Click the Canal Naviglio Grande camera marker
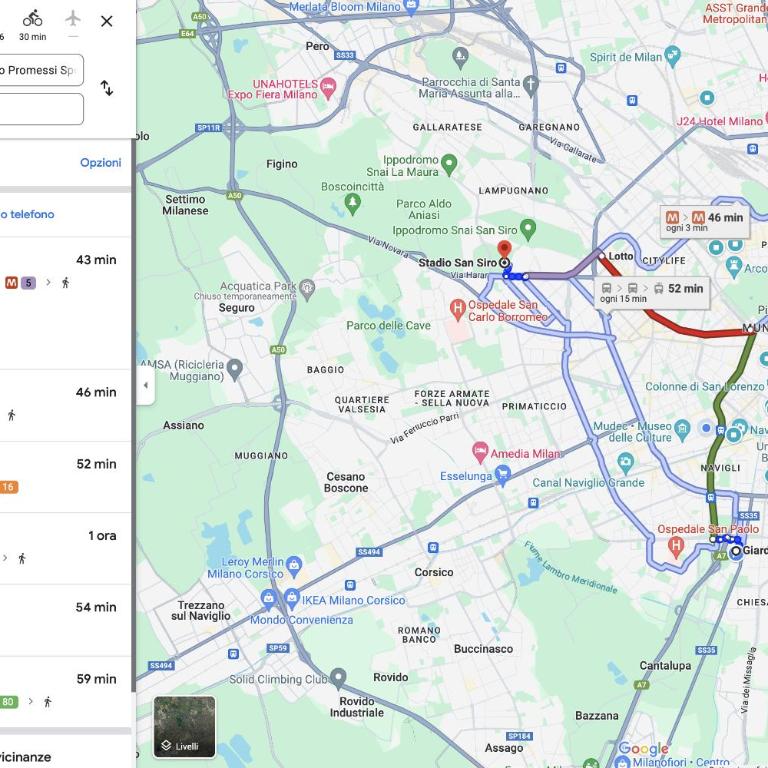The image size is (768, 768). [x=625, y=462]
